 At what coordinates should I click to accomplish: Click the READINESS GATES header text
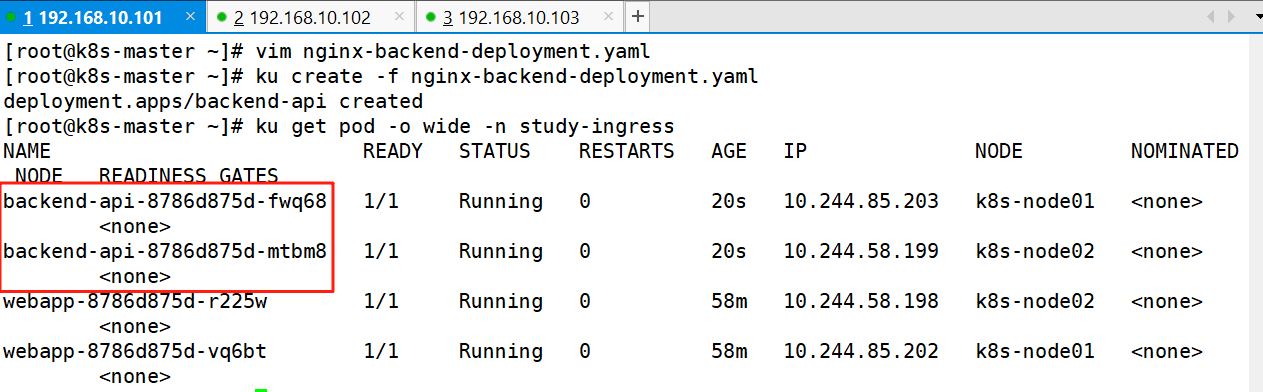tap(189, 176)
